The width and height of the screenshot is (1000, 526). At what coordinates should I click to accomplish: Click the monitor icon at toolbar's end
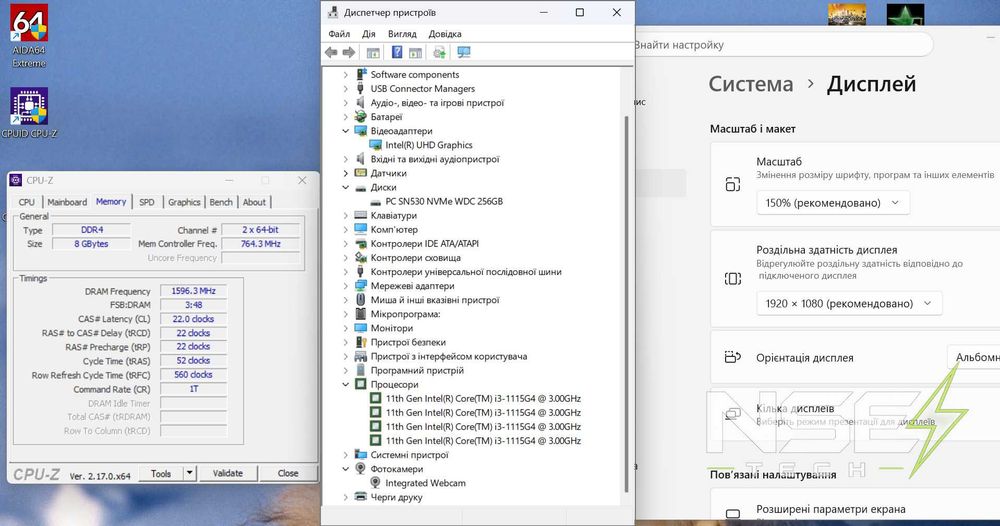(x=464, y=52)
